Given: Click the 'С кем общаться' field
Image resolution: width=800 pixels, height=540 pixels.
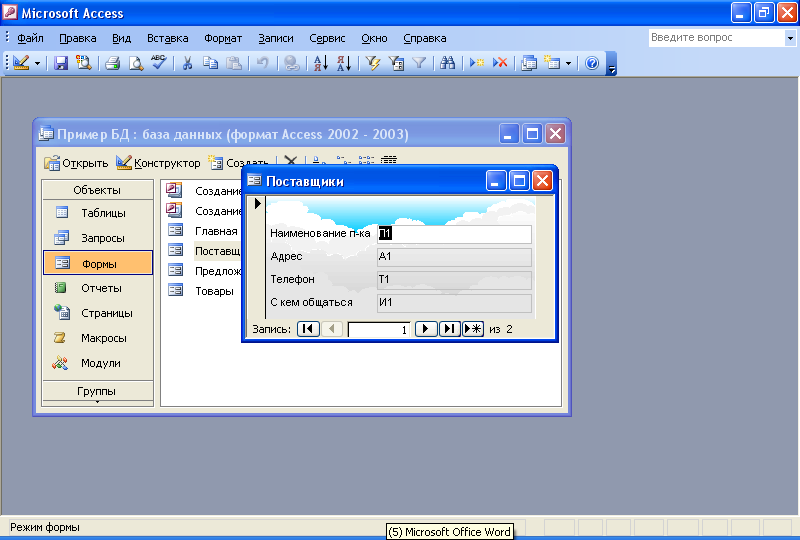Looking at the screenshot, I should (454, 303).
